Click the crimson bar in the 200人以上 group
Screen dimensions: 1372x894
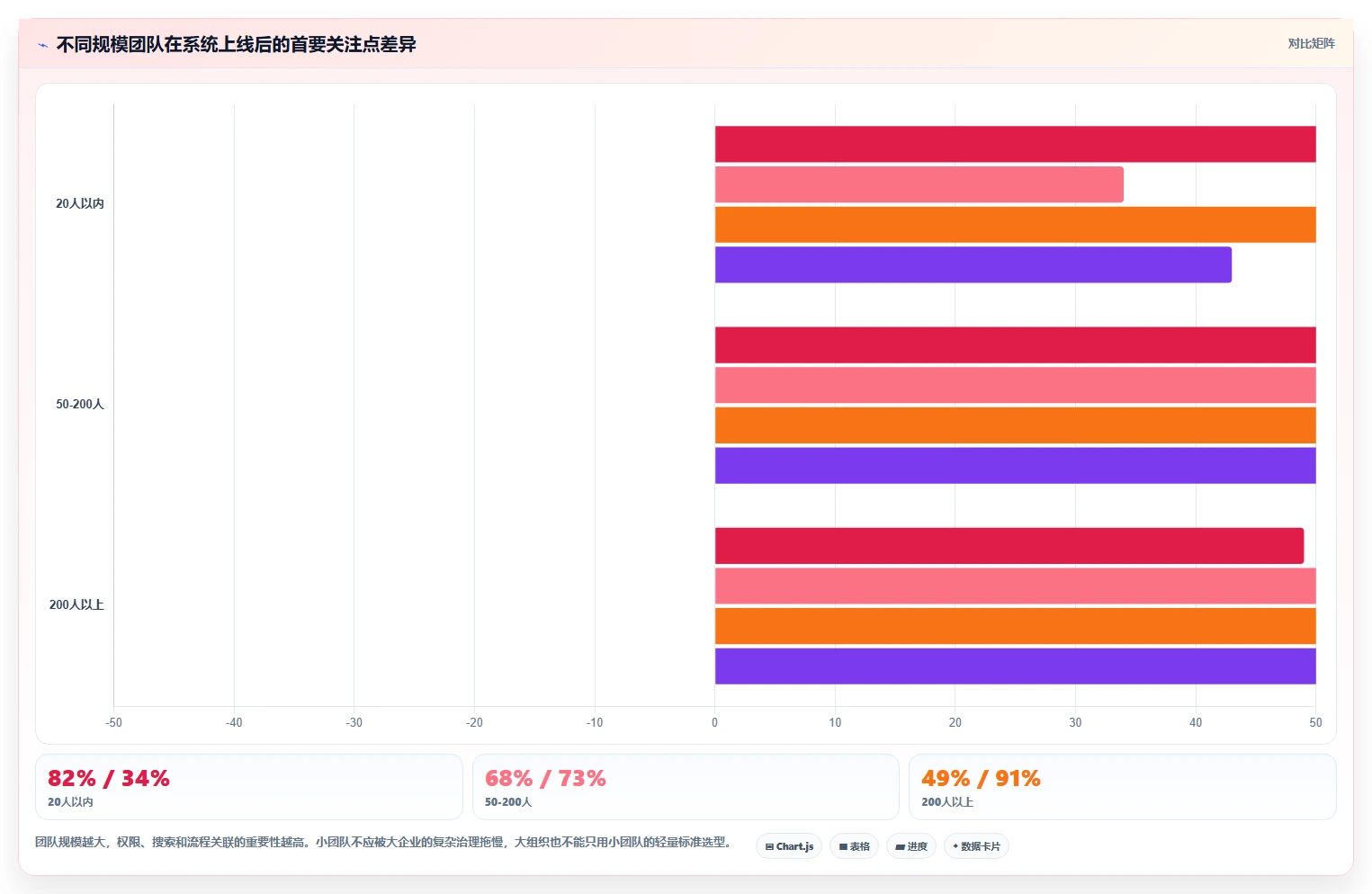point(1009,546)
